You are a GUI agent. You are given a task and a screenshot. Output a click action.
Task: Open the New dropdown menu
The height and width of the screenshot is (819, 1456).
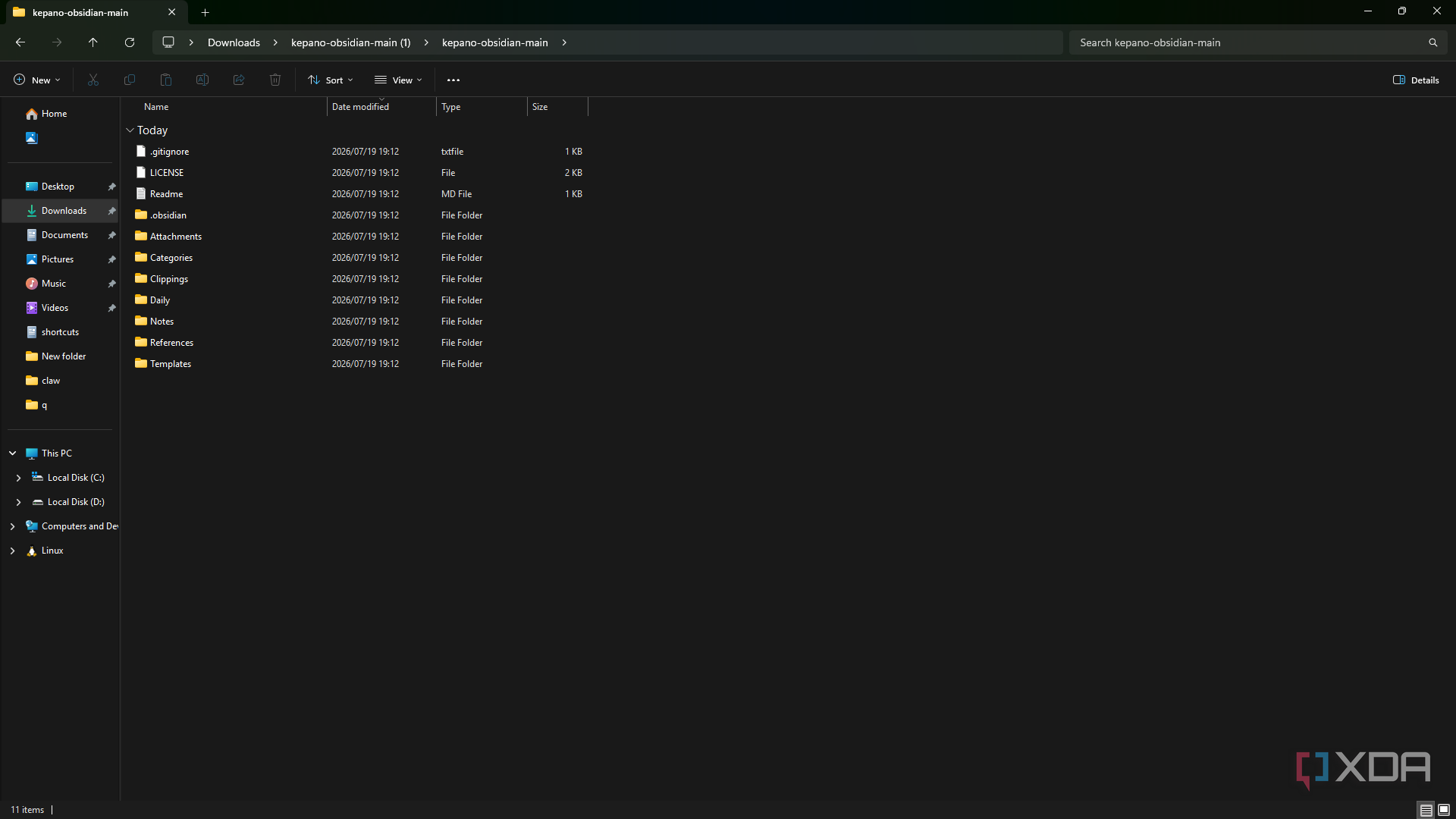tap(36, 80)
